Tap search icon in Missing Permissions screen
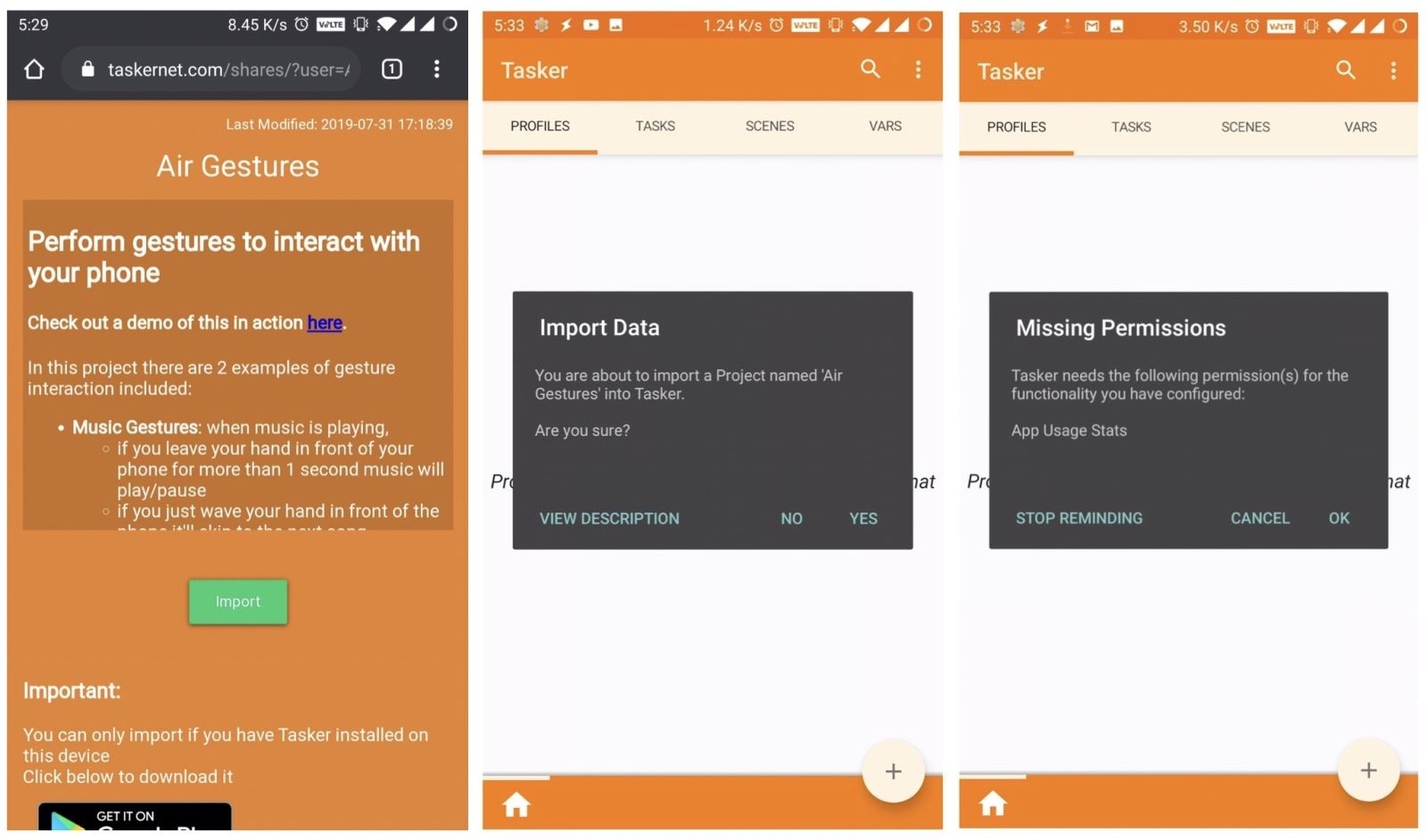Screen dimensions: 1427x840 1345,70
